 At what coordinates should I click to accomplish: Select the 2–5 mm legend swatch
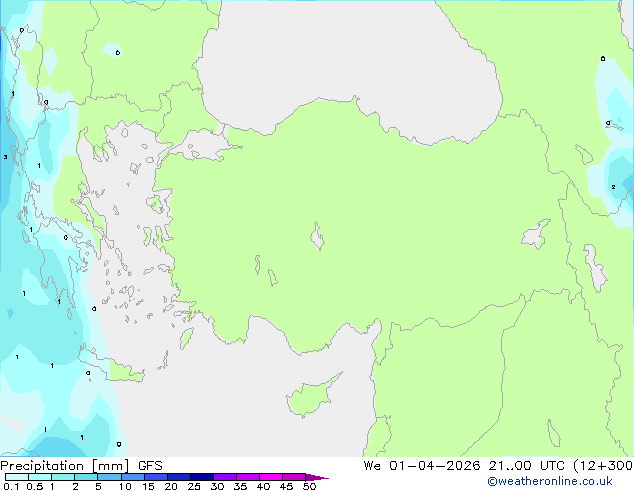86,477
